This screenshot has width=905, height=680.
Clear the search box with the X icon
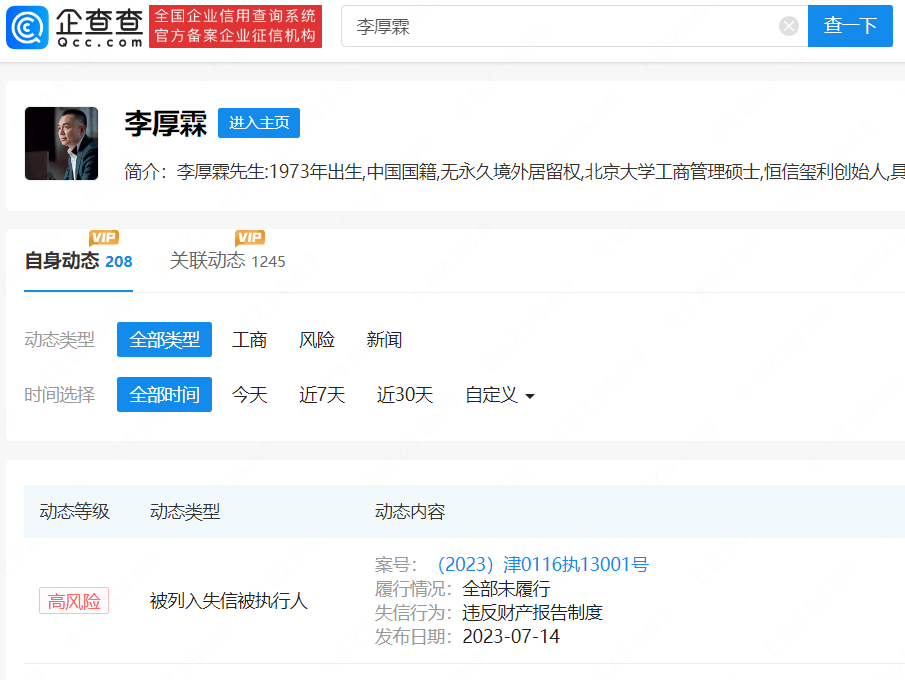789,26
